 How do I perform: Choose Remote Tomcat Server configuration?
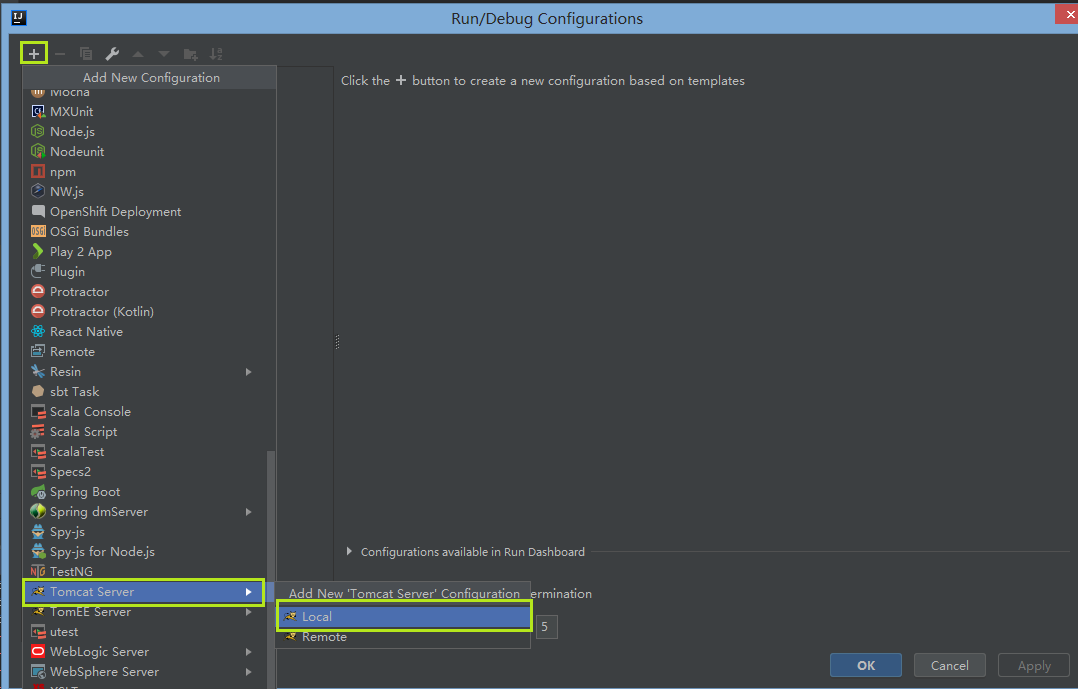coord(404,637)
